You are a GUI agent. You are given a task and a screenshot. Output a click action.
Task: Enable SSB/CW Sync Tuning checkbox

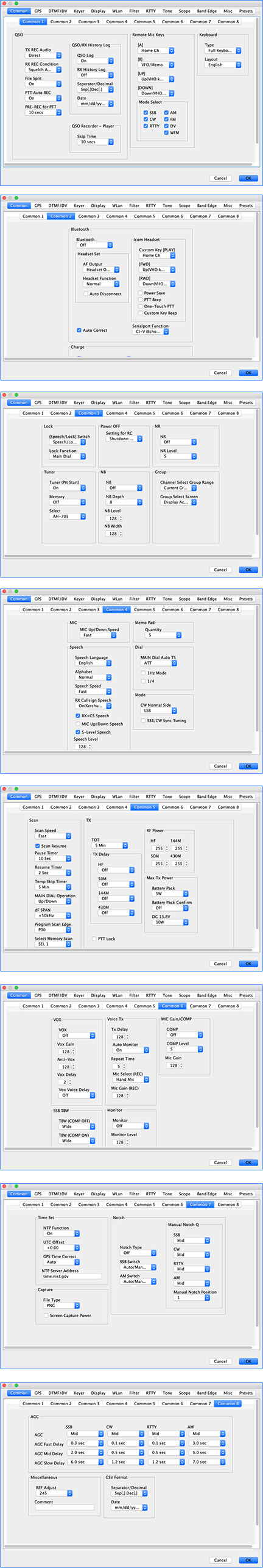[x=144, y=720]
